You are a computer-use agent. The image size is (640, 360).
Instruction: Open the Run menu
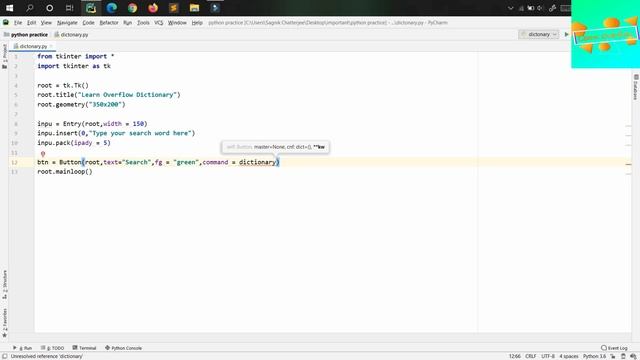pyautogui.click(x=127, y=23)
